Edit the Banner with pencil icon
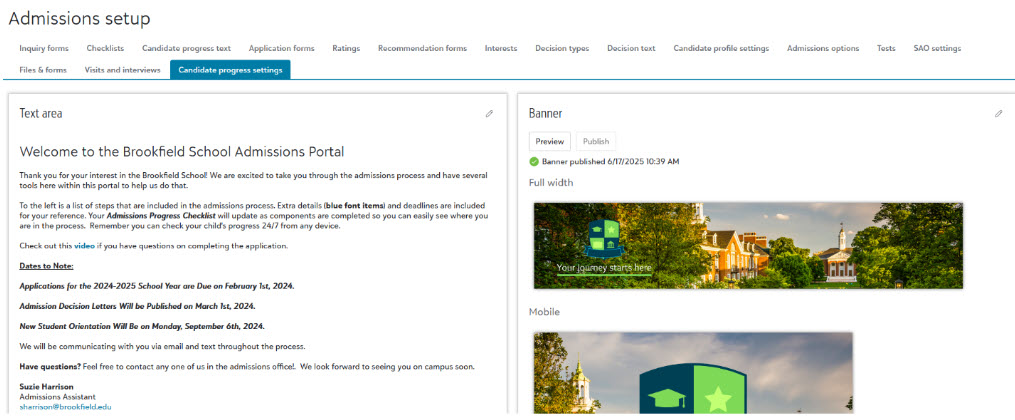This screenshot has width=1015, height=420. click(x=999, y=113)
